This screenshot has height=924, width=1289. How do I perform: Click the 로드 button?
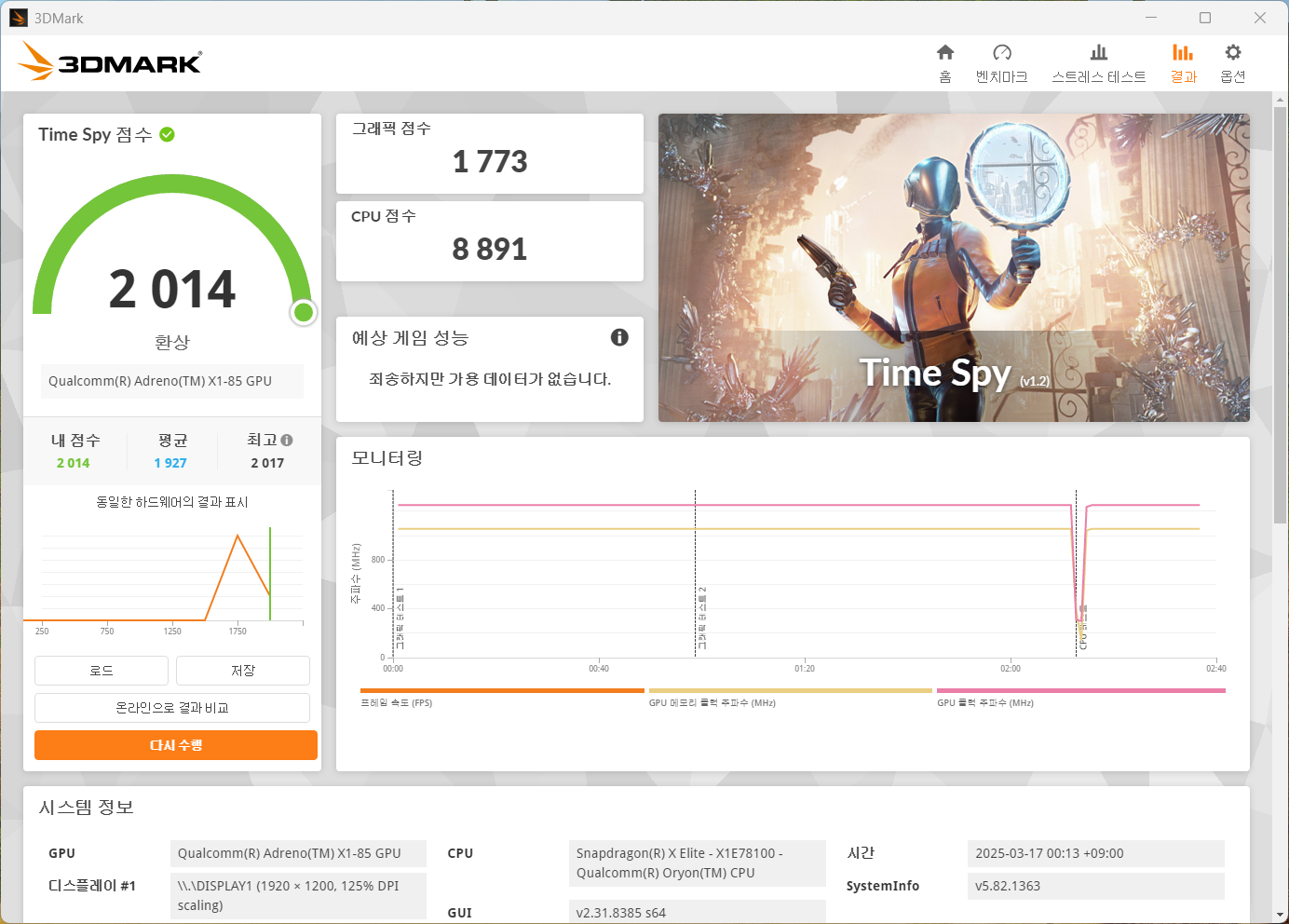click(x=102, y=671)
